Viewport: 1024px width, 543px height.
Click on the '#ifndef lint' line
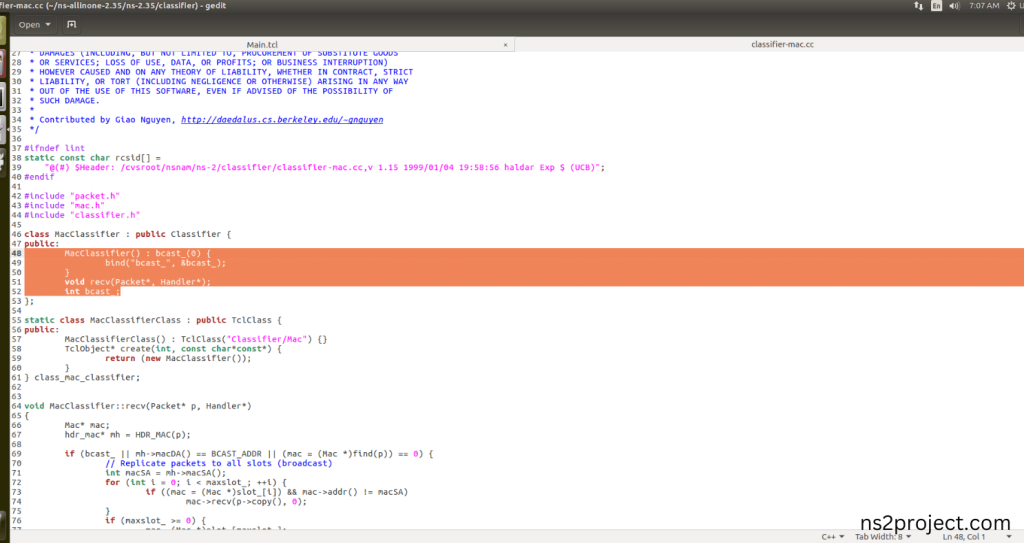[55, 148]
